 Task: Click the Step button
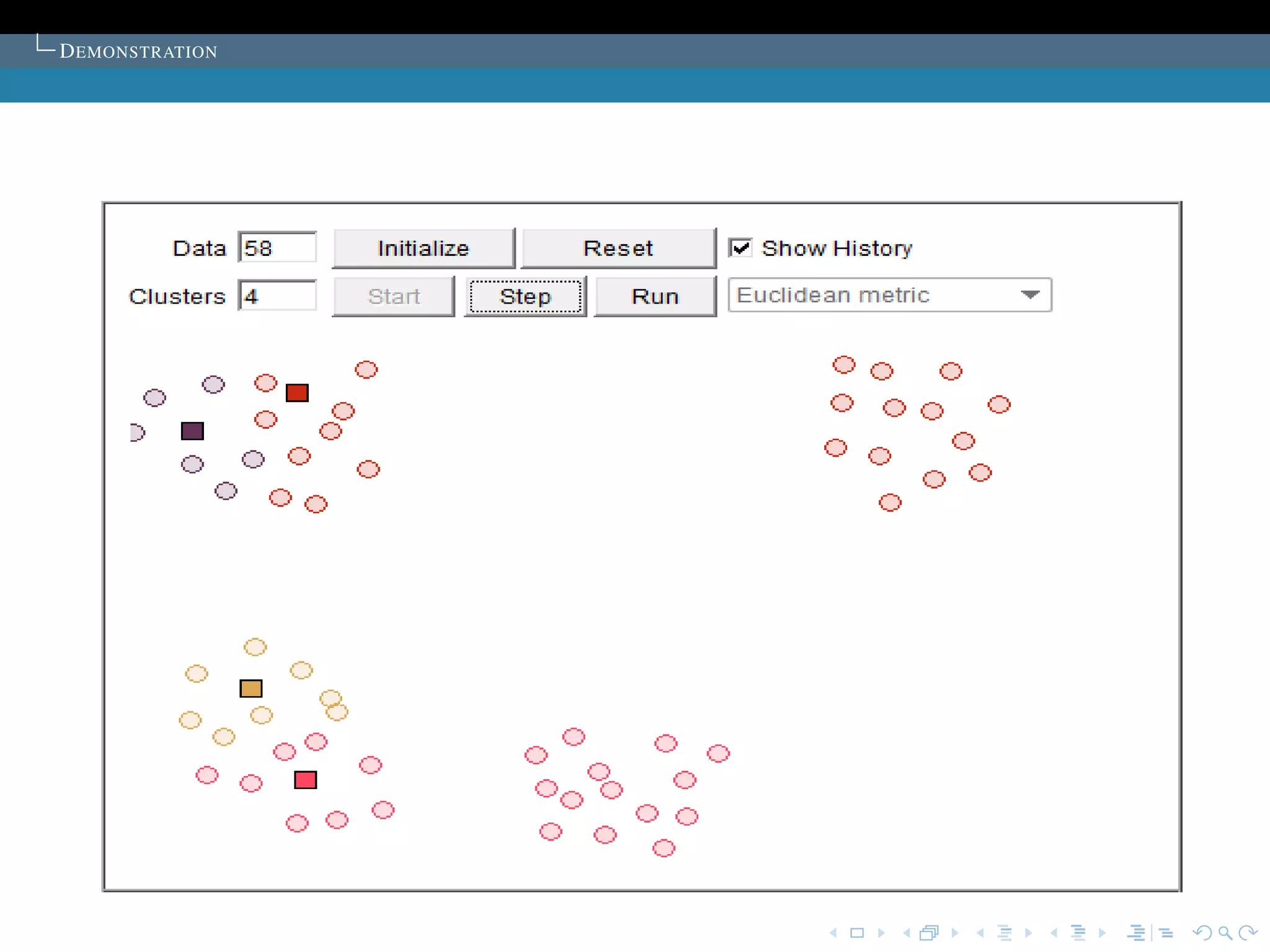click(x=525, y=297)
